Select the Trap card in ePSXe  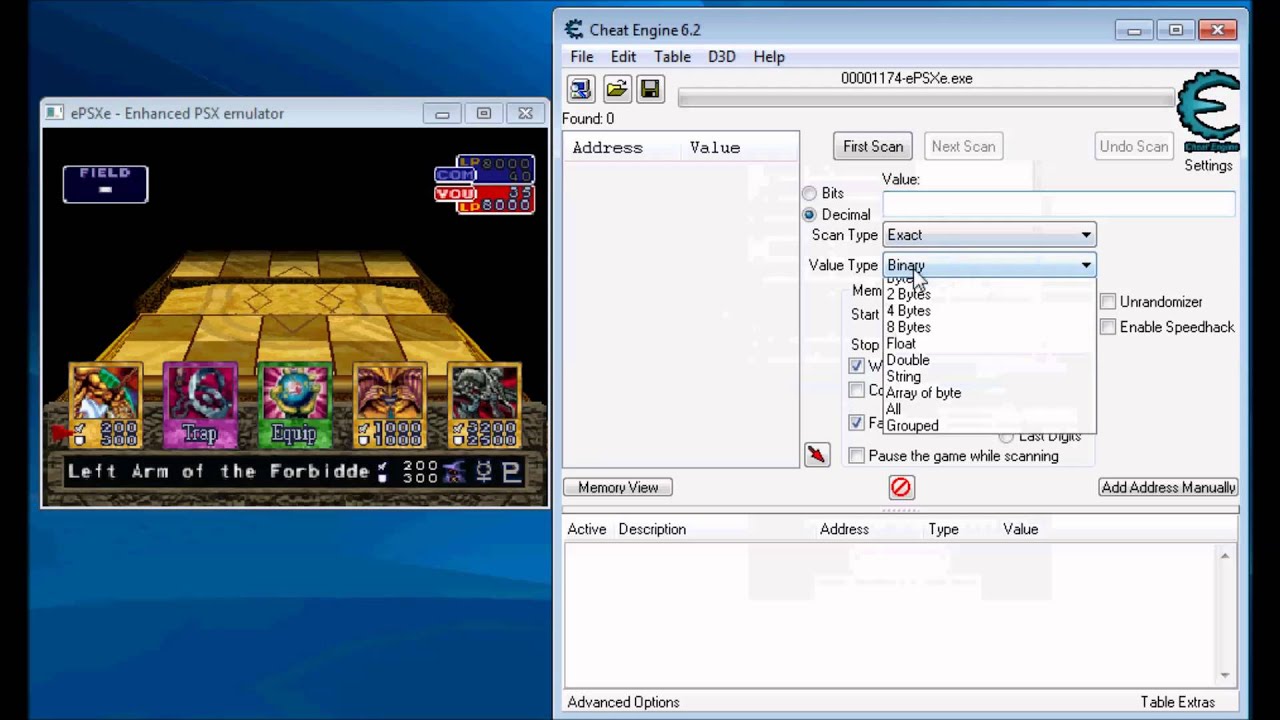pos(199,405)
